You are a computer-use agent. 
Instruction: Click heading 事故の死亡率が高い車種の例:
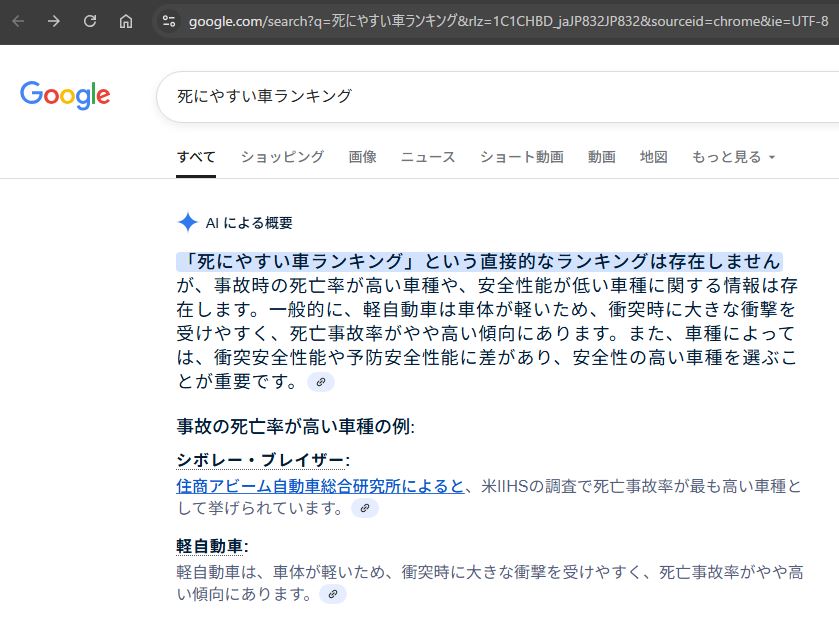(295, 427)
